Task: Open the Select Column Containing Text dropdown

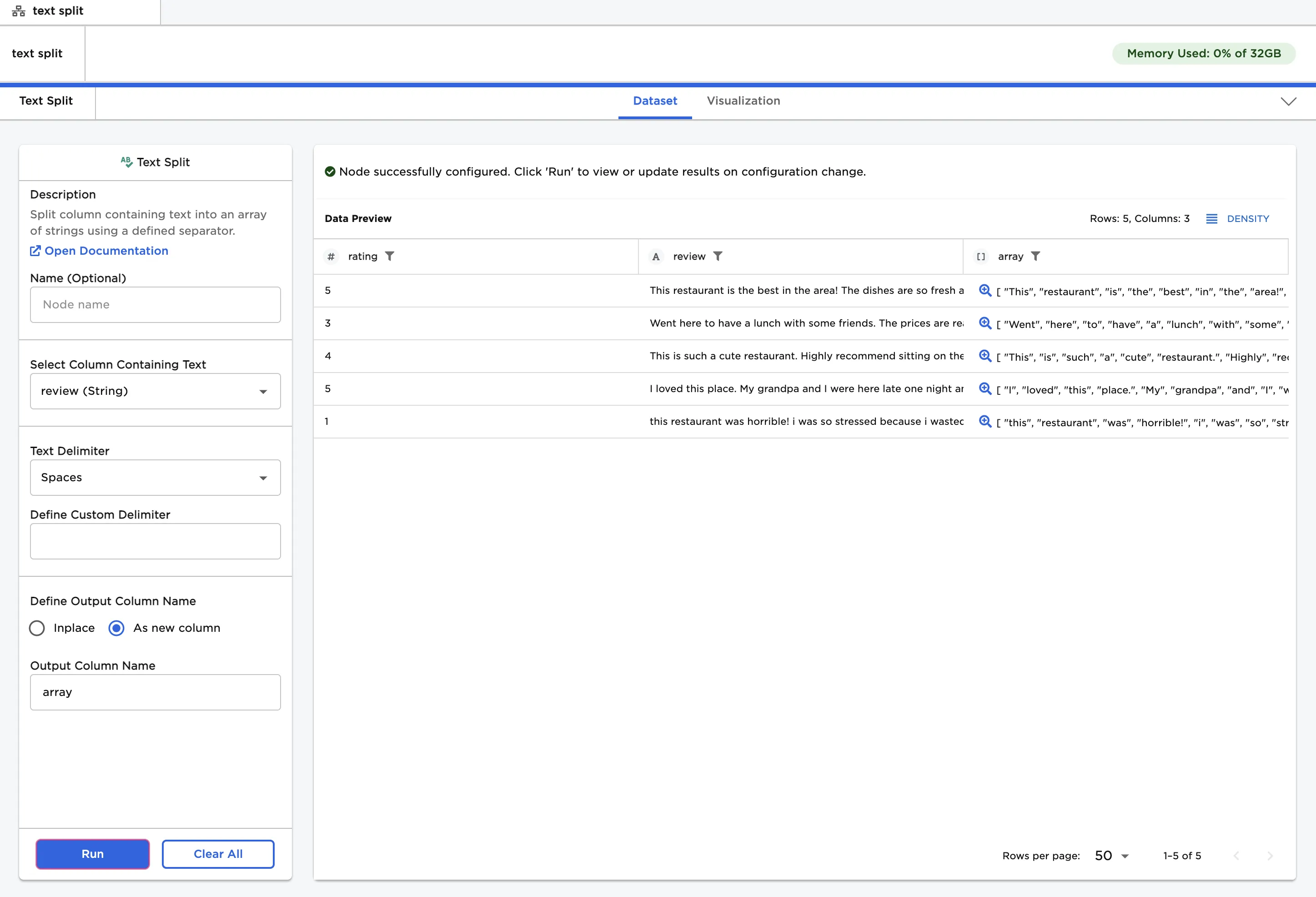Action: (155, 391)
